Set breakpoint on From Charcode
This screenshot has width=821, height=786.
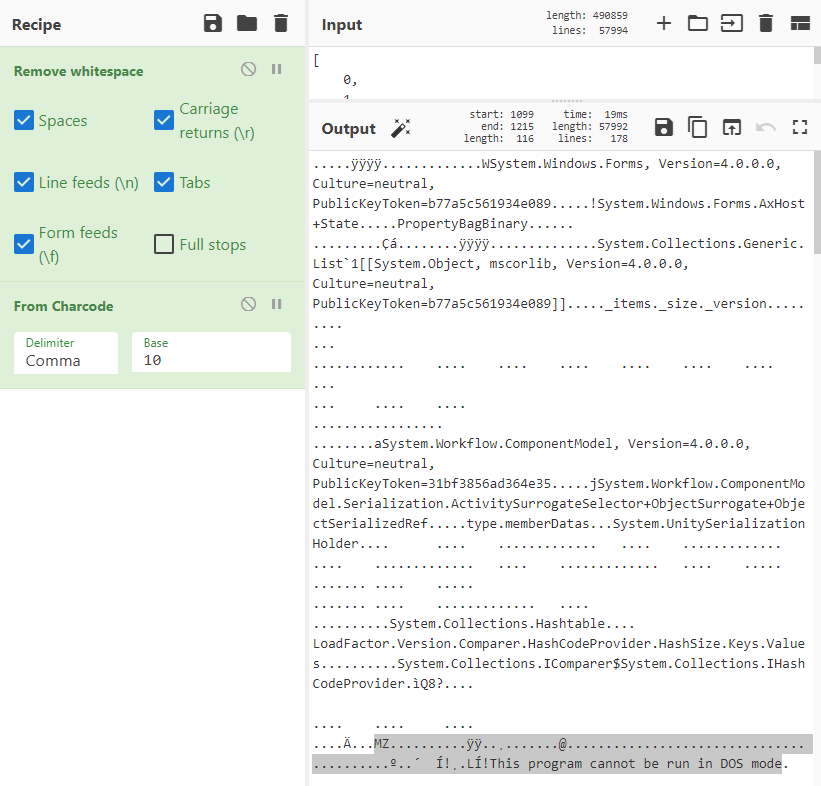(276, 304)
